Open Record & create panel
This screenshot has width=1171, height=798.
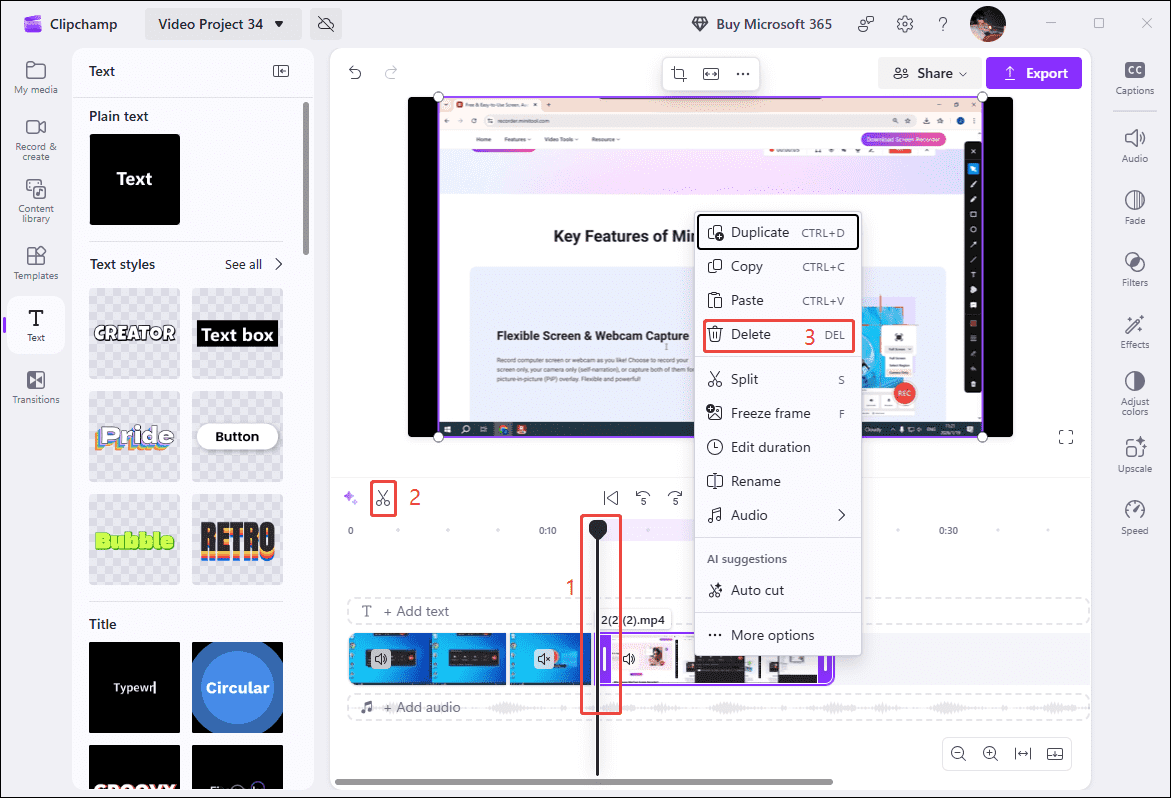pyautogui.click(x=36, y=140)
